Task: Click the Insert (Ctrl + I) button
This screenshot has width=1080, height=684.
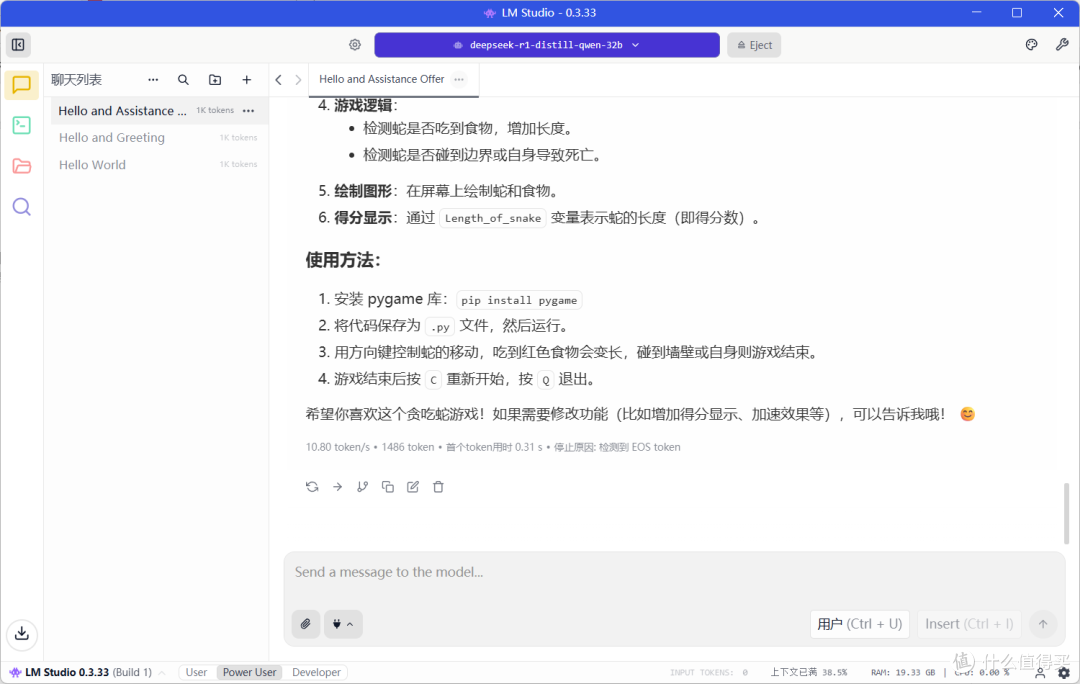Action: pyautogui.click(x=969, y=624)
